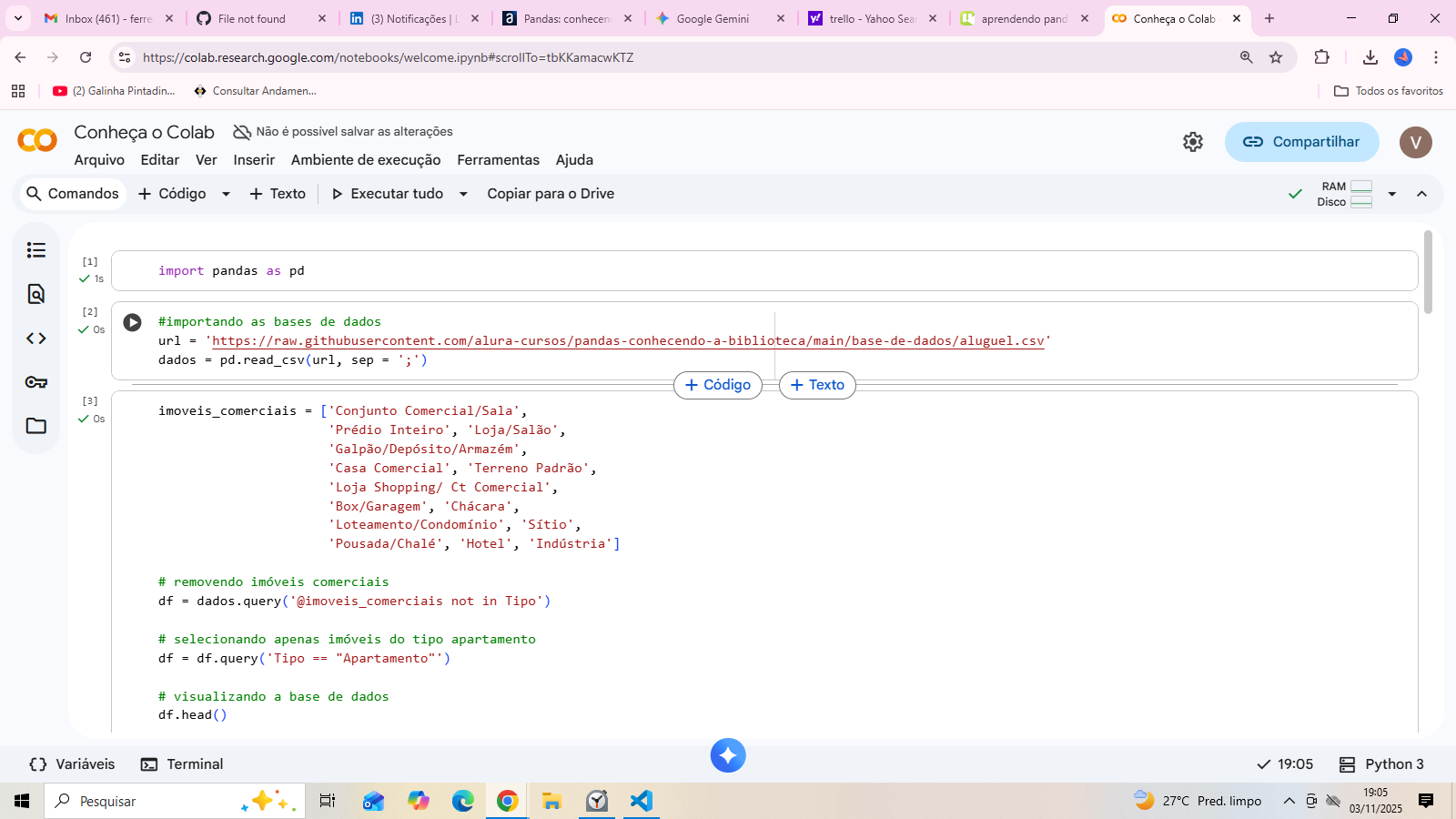Open the Ferramentas menu
1456x819 pixels.
point(498,160)
